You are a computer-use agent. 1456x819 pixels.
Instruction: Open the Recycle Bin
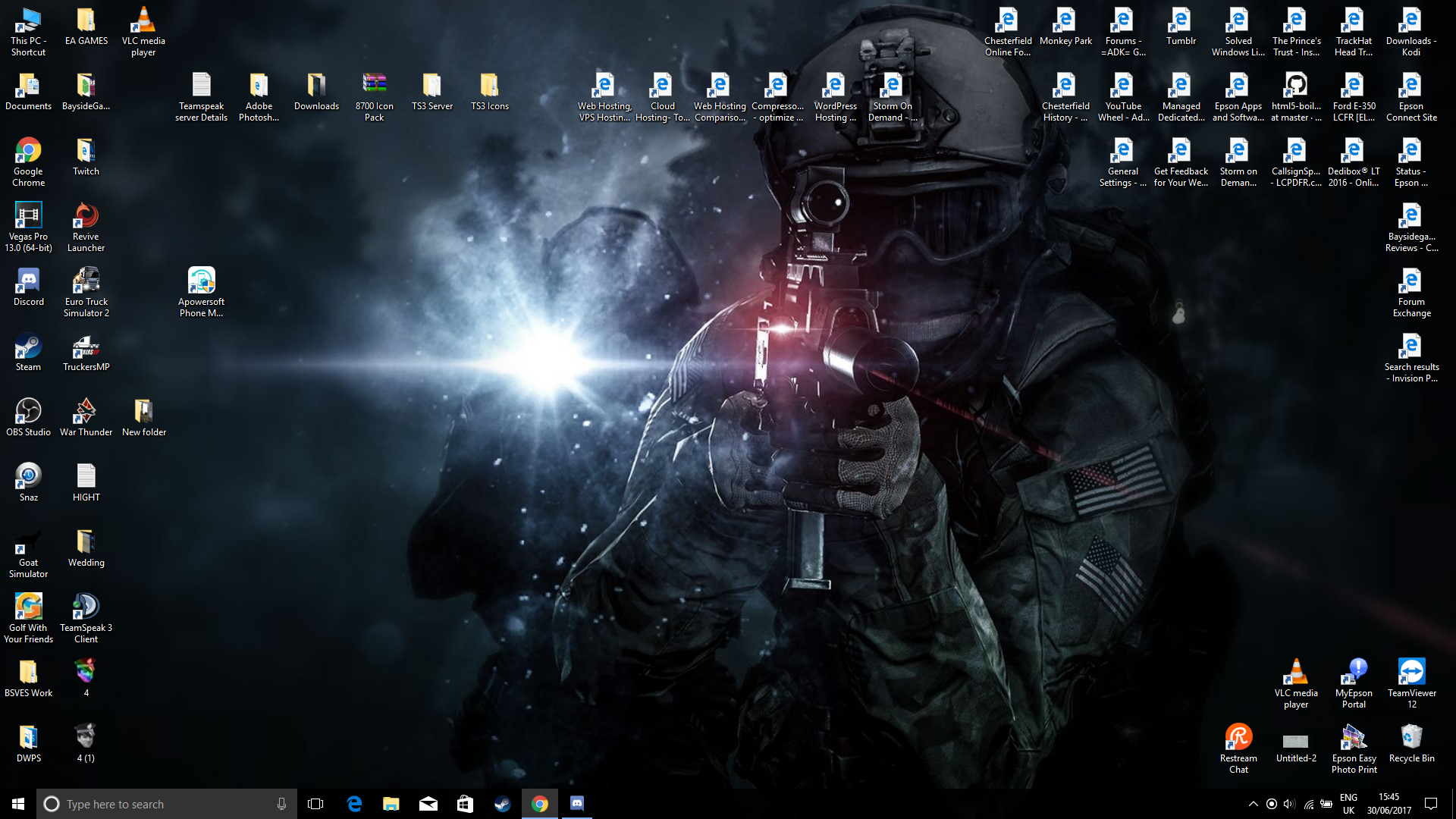click(x=1411, y=743)
